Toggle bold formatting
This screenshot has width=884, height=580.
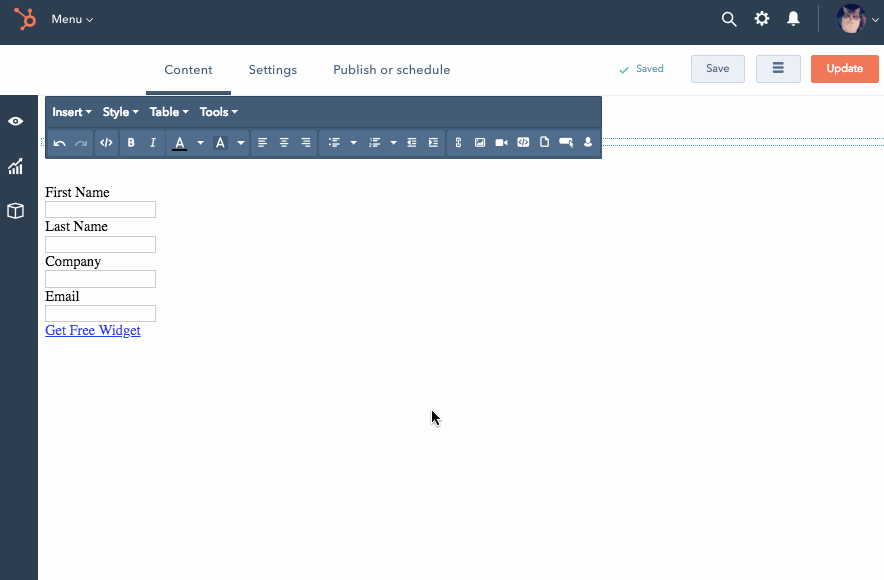(131, 143)
